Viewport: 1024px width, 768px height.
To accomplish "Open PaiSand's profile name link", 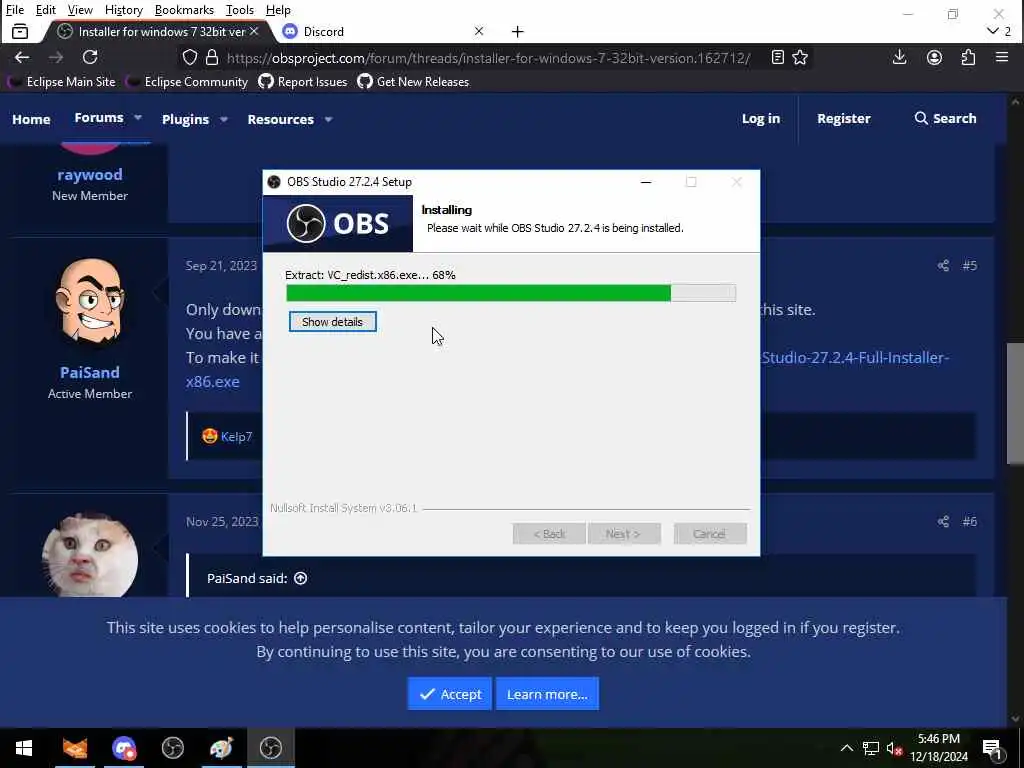I will point(89,372).
